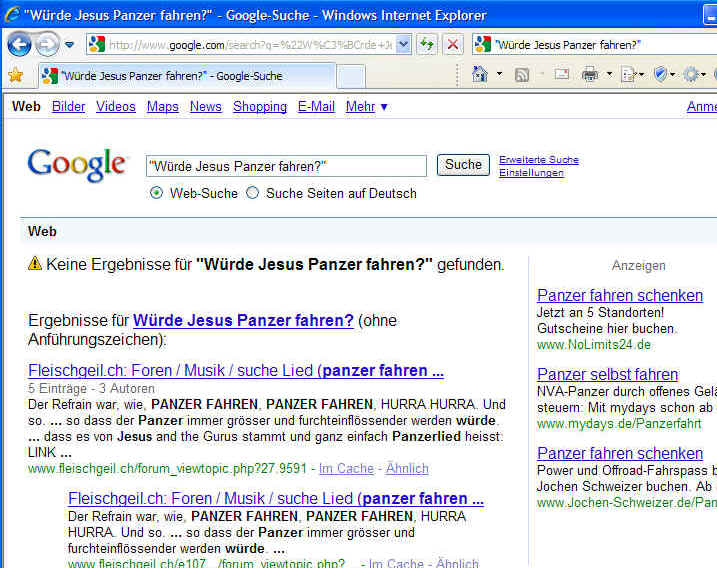The width and height of the screenshot is (717, 568).
Task: Click the Suche button
Action: click(463, 165)
